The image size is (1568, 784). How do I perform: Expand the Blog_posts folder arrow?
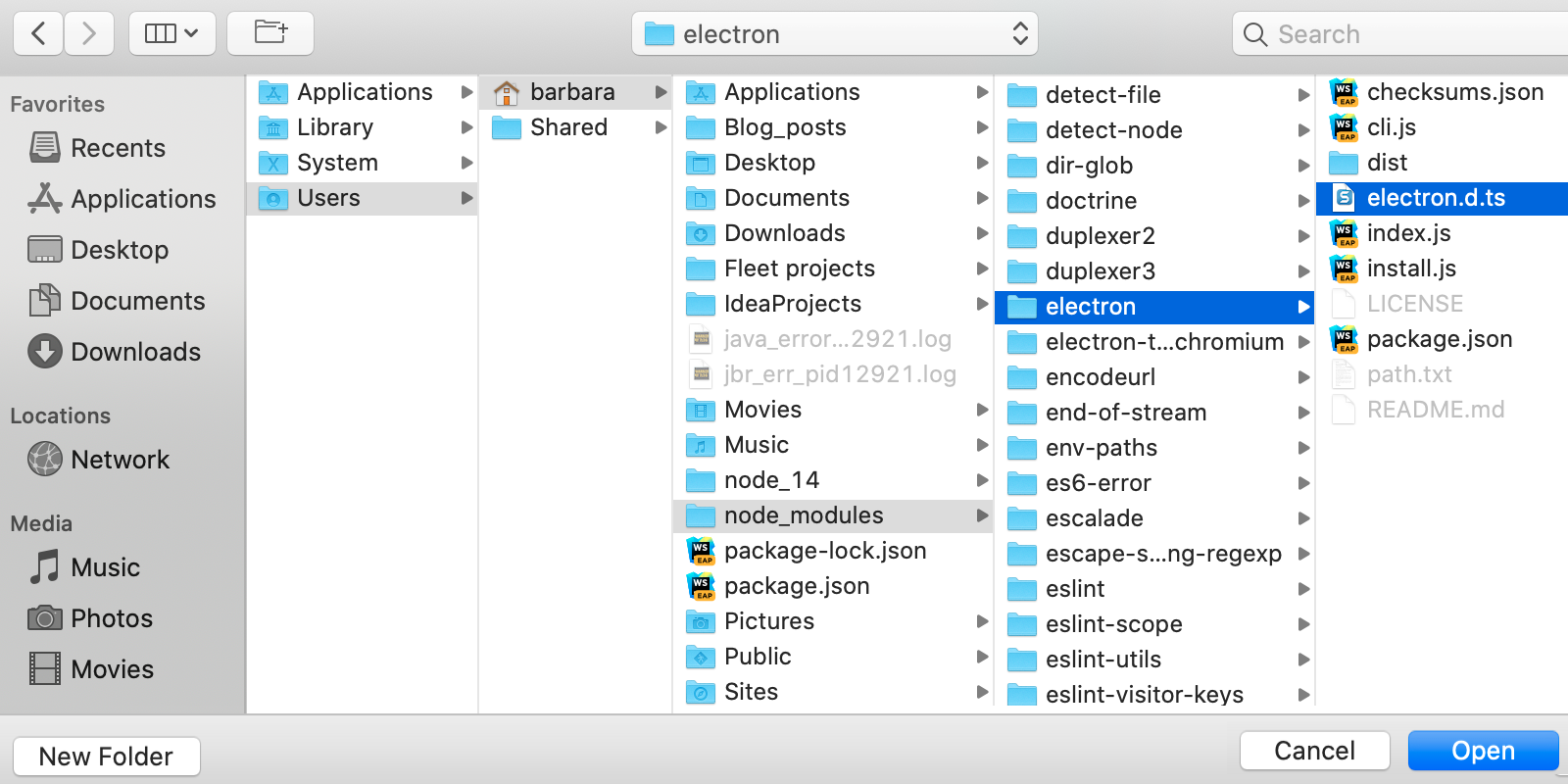[983, 127]
